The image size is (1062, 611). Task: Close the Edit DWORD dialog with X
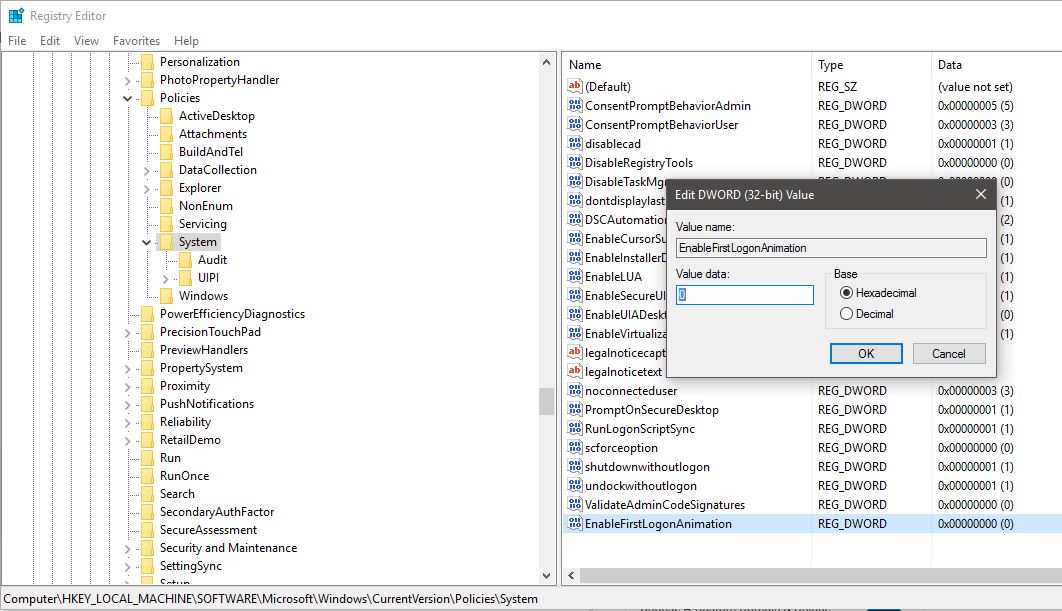(980, 194)
